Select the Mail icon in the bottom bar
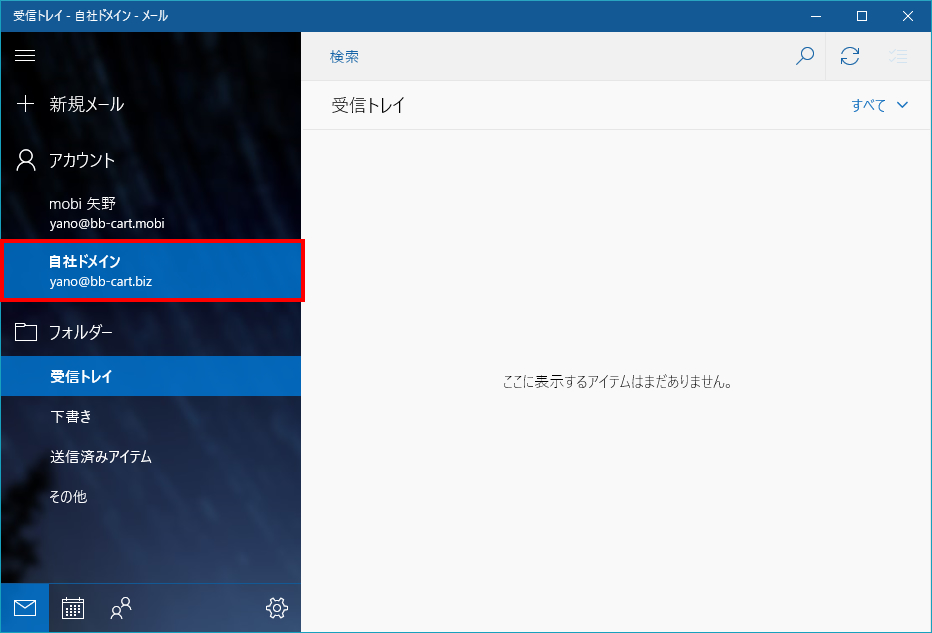The width and height of the screenshot is (932, 633). pos(24,607)
